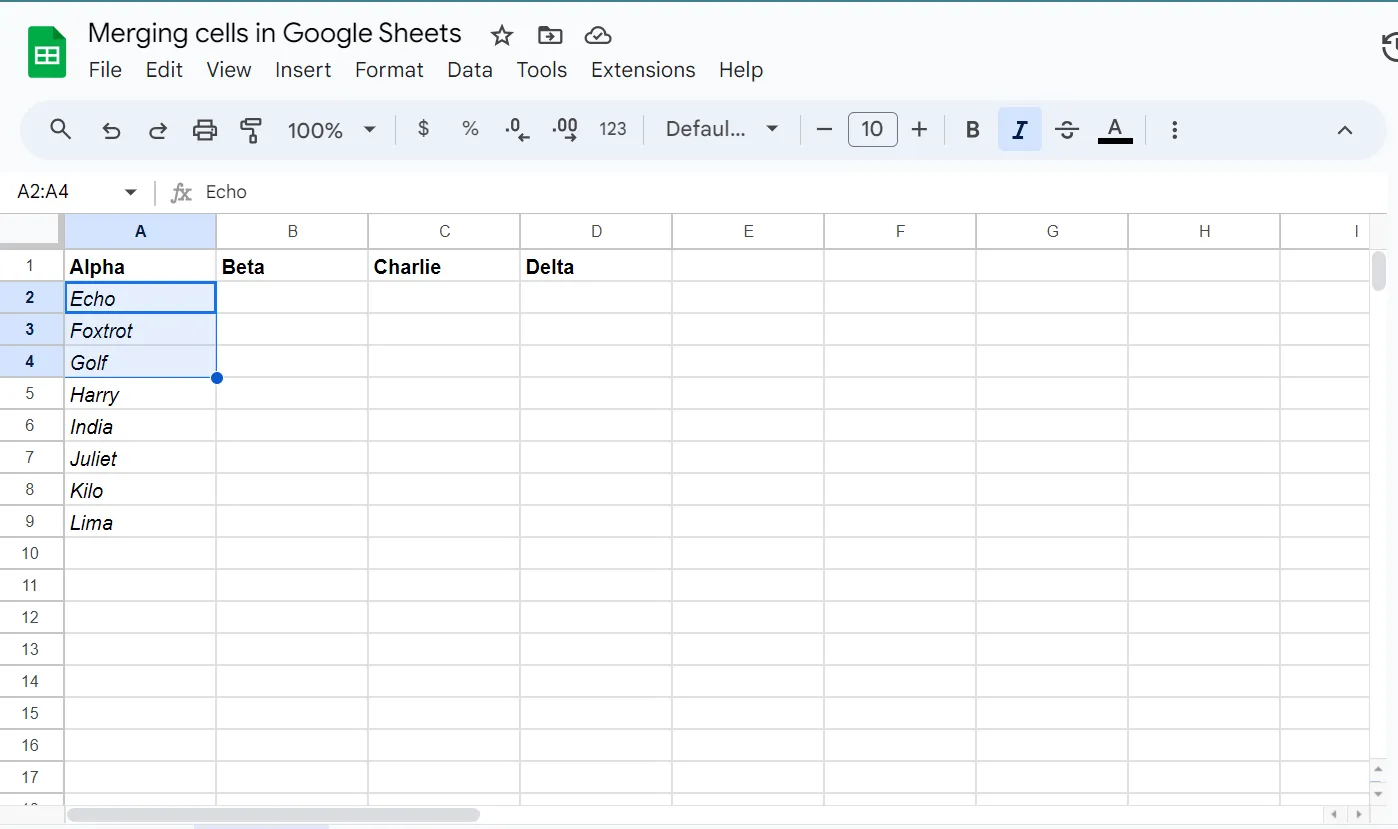Open the File menu
Screen dimensions: 1398x829
(x=105, y=70)
